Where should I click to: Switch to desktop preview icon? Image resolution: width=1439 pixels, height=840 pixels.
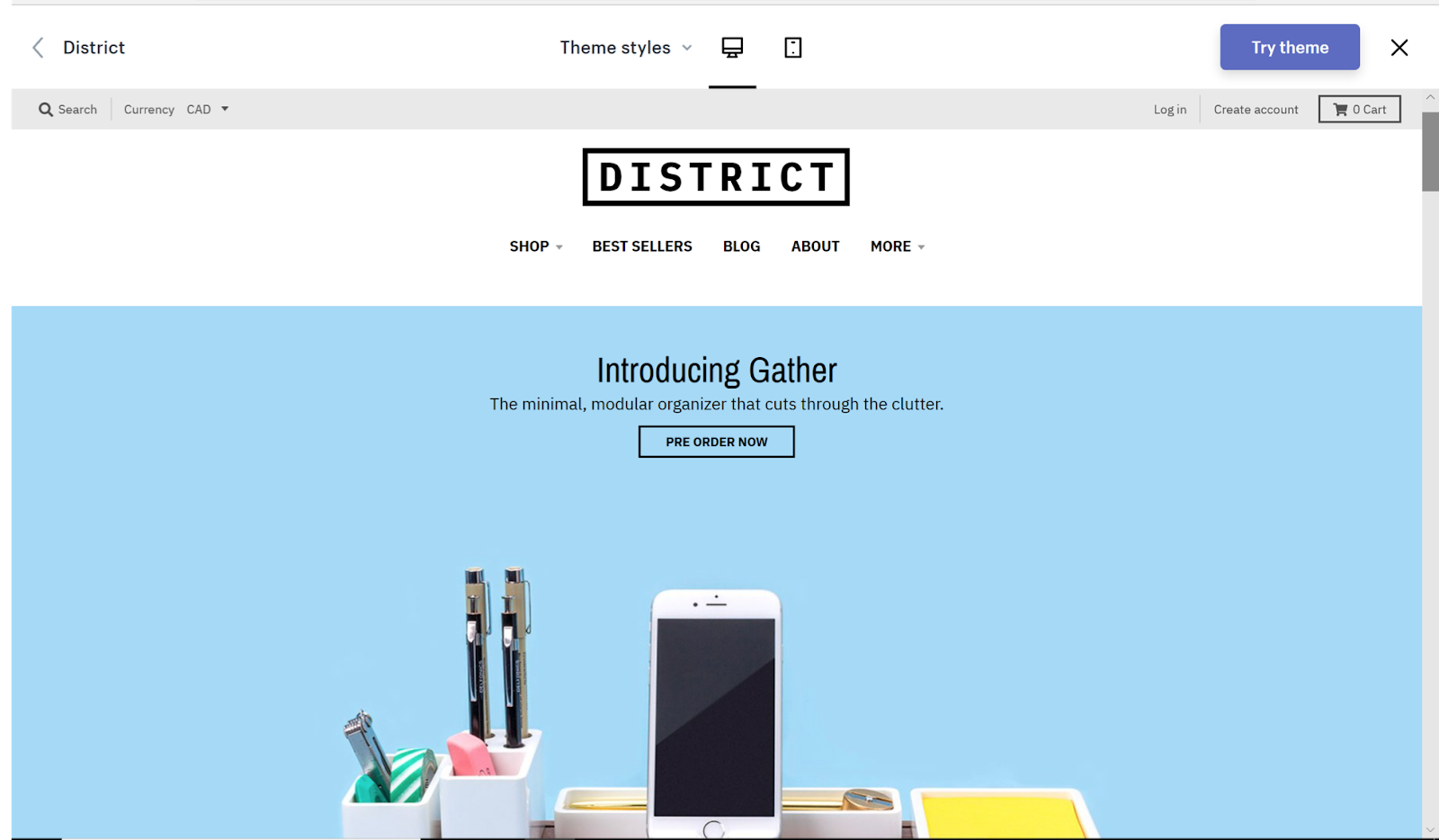pos(732,48)
